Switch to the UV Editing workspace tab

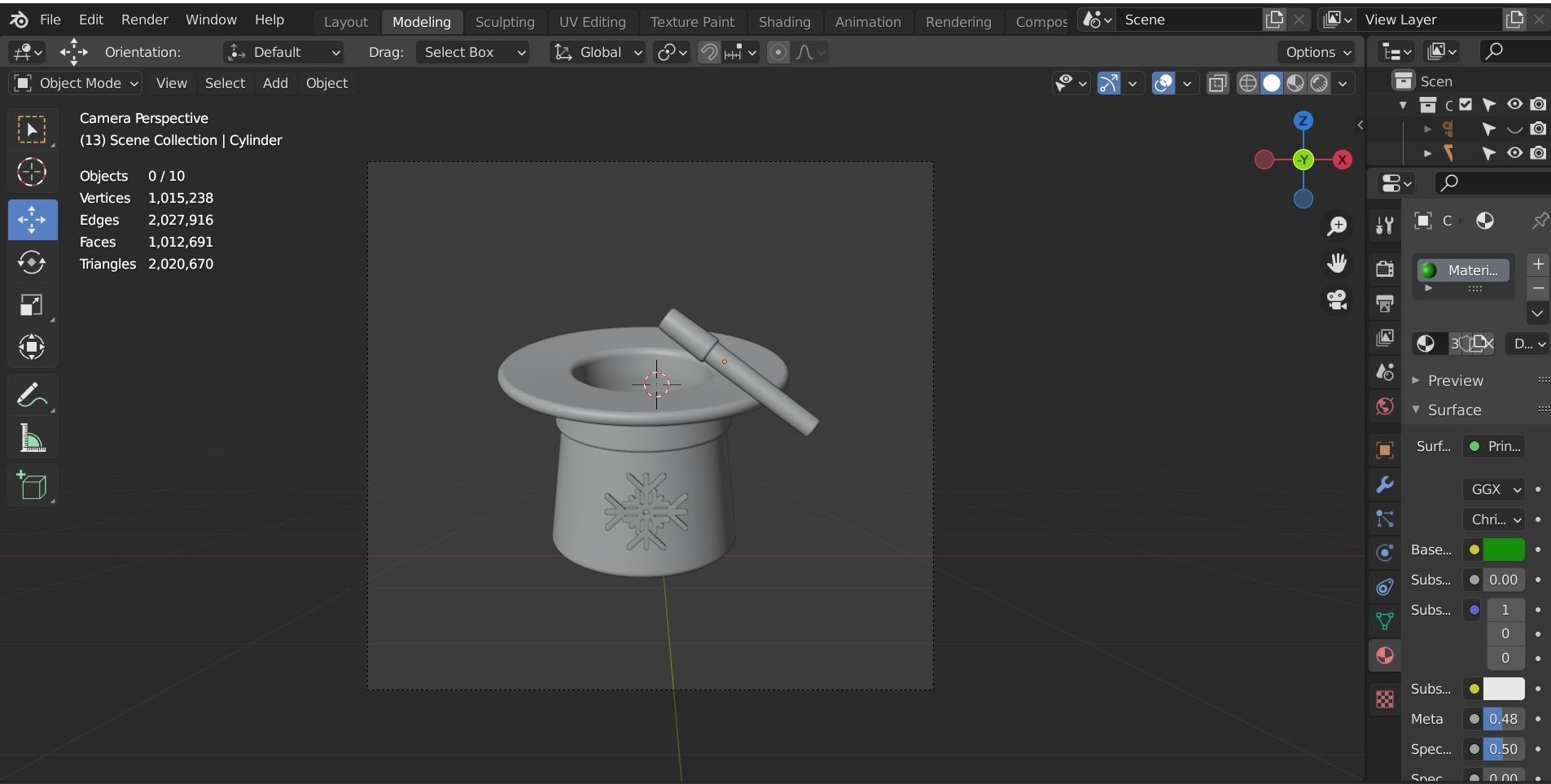[593, 22]
